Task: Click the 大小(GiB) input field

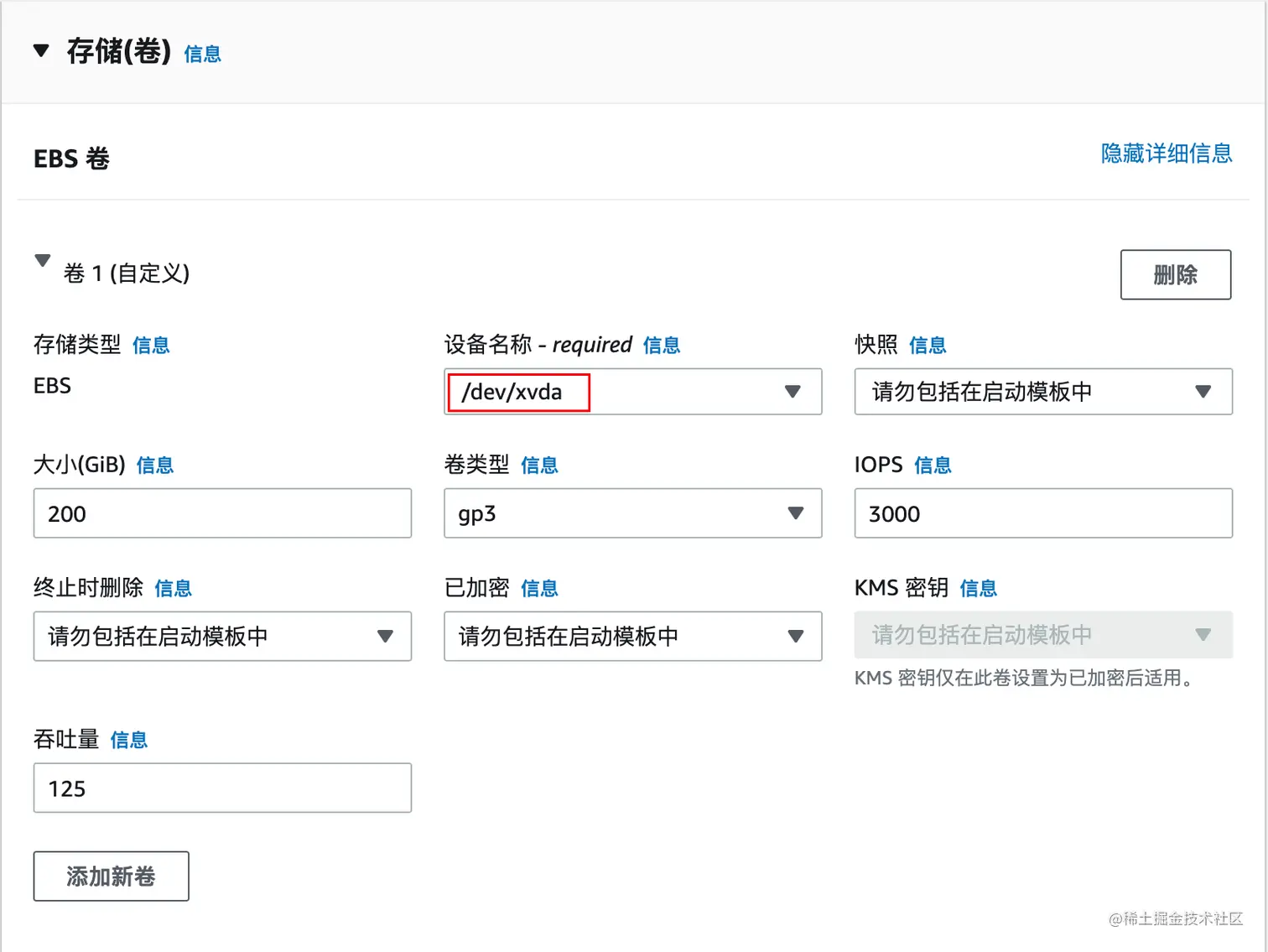Action: 222,513
